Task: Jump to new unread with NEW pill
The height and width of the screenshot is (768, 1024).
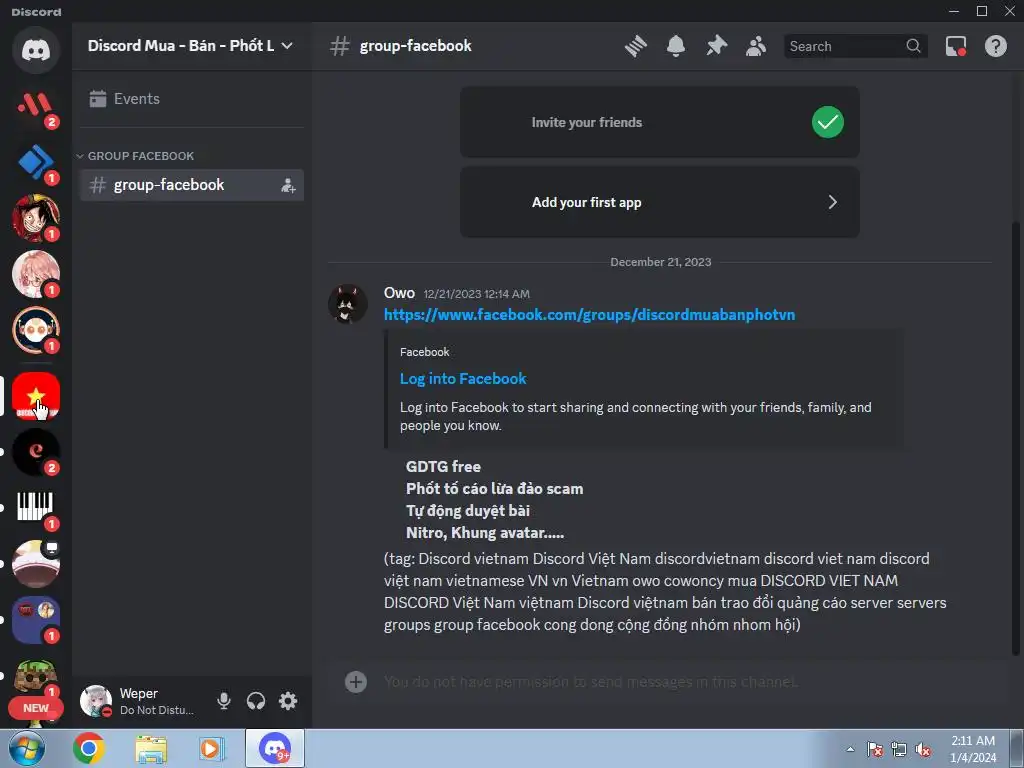Action: [x=36, y=708]
